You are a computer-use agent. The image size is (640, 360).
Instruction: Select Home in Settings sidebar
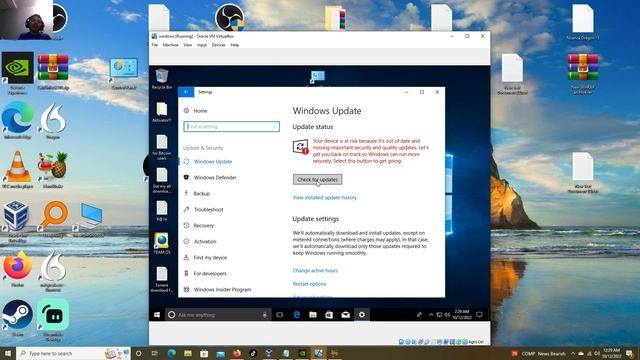click(x=200, y=111)
